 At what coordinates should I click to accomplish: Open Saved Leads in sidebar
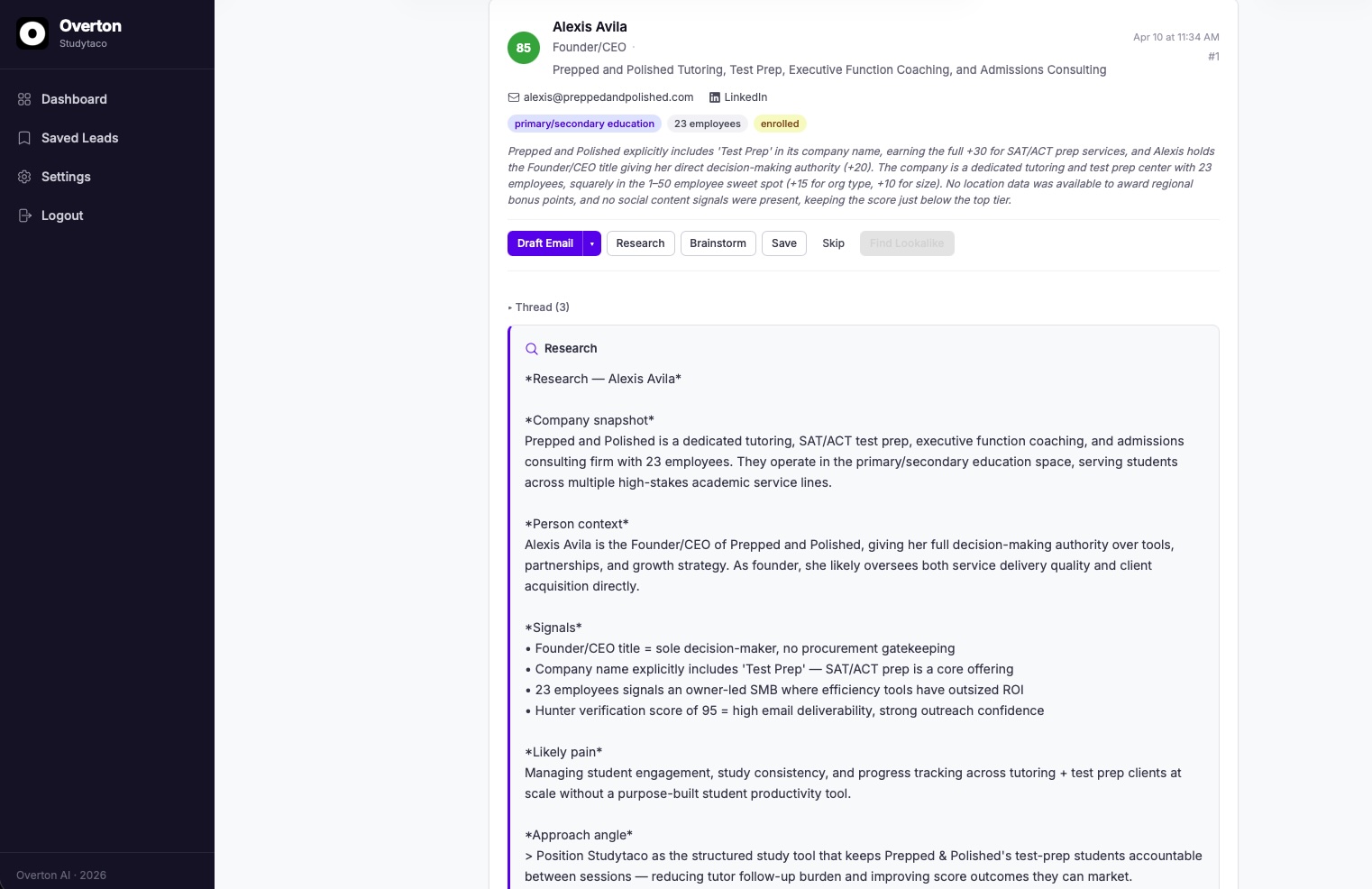tap(79, 138)
